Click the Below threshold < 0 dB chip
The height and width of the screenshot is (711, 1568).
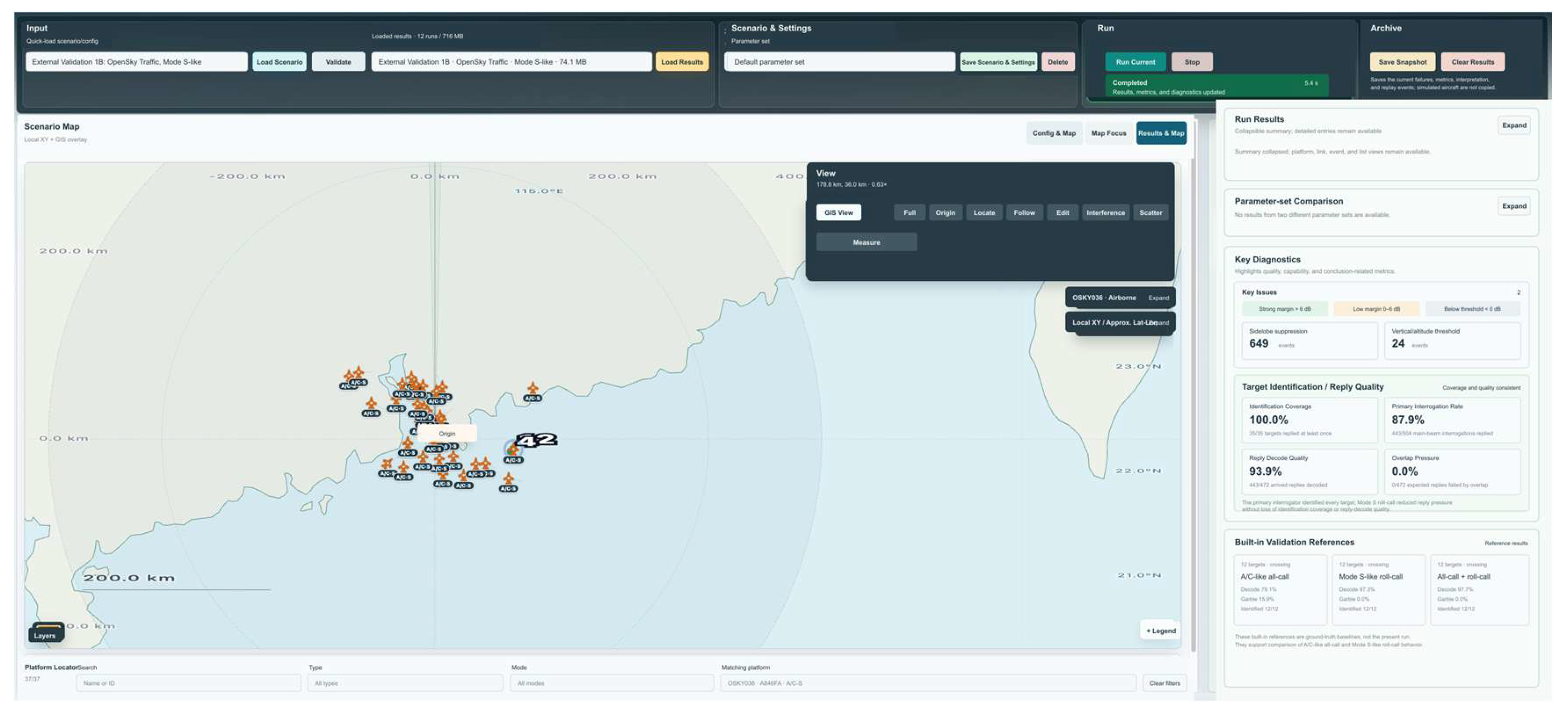pyautogui.click(x=1472, y=309)
